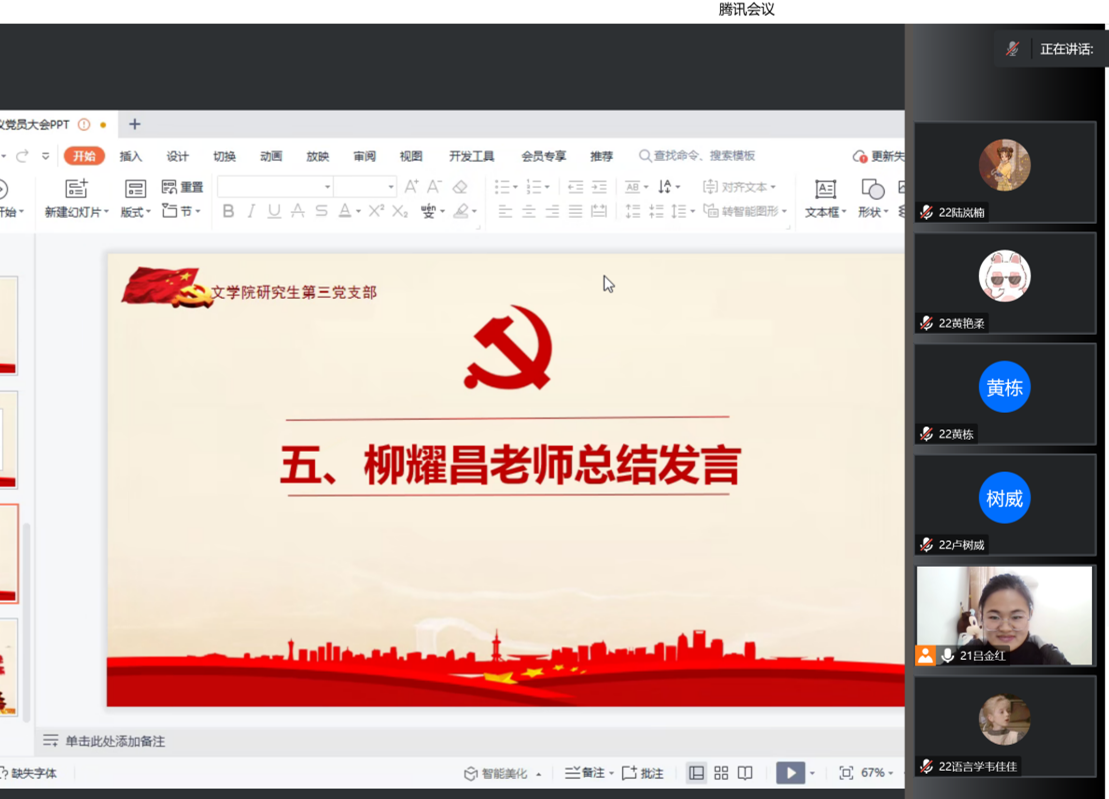Open the line spacing dropdown
Screen dimensions: 1109x799
(683, 211)
